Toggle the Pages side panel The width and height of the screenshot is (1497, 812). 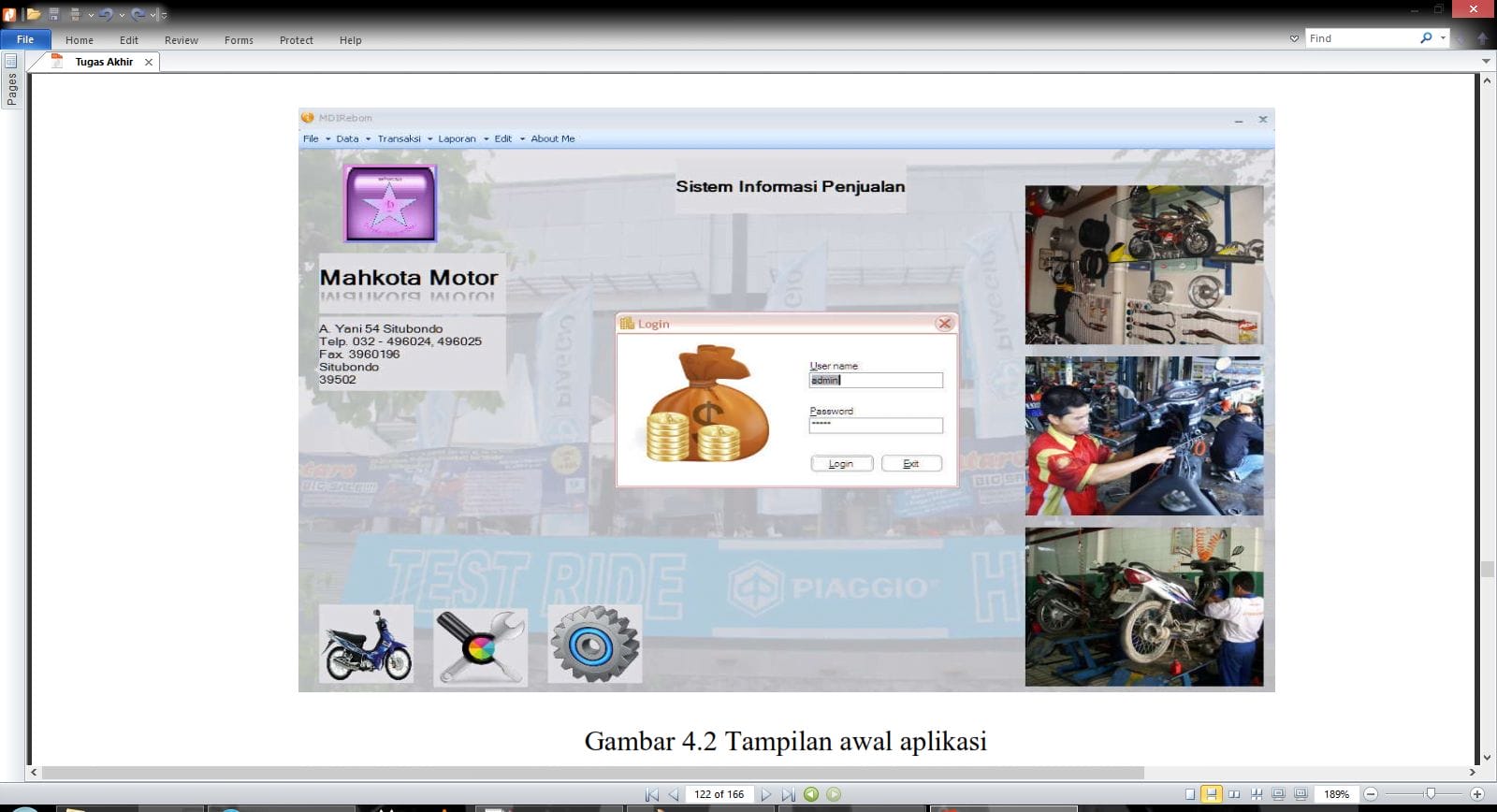click(x=11, y=81)
